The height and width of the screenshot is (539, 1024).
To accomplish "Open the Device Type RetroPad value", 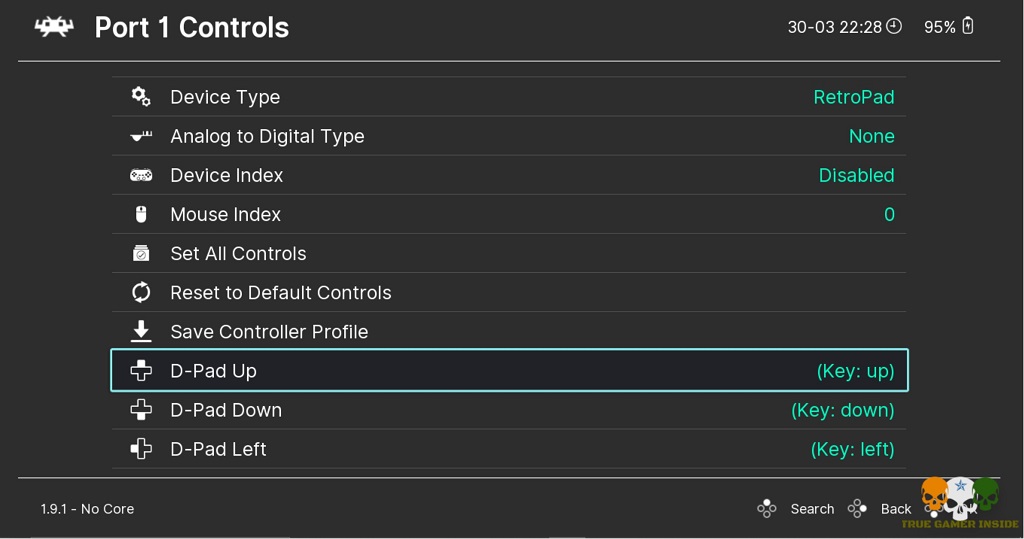I will pos(853,97).
